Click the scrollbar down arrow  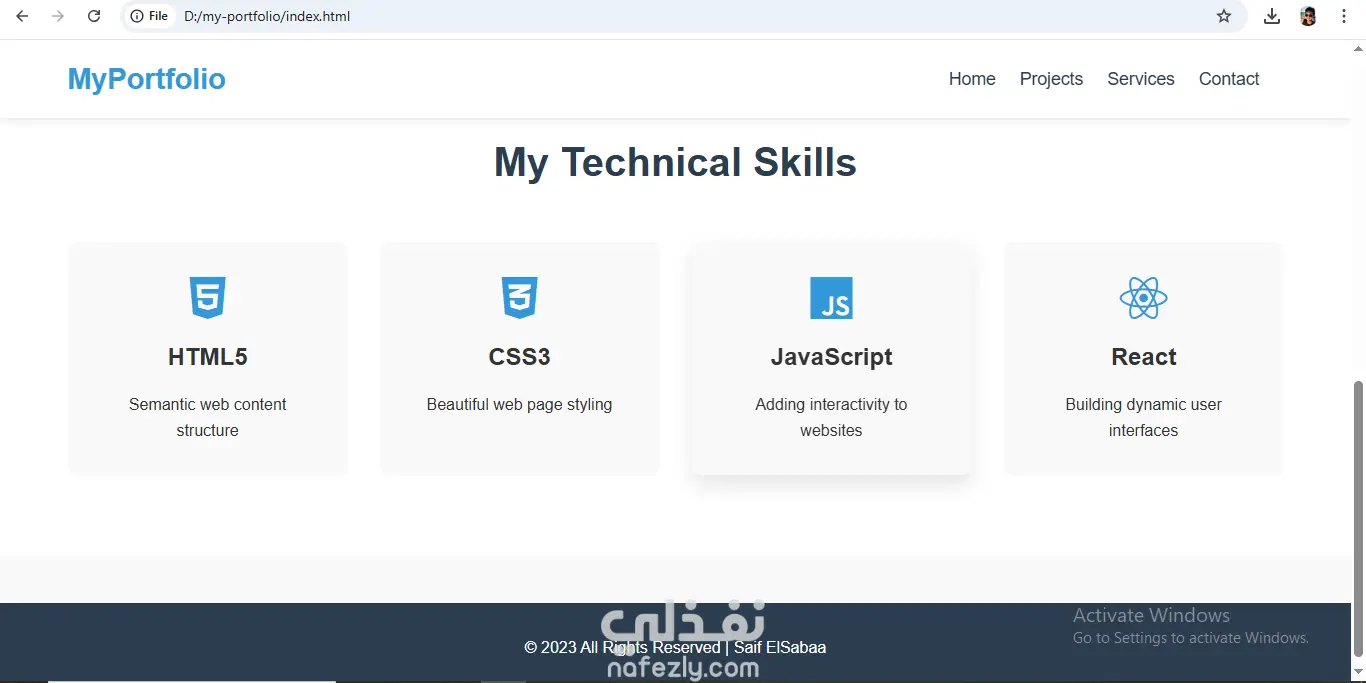pyautogui.click(x=1358, y=672)
